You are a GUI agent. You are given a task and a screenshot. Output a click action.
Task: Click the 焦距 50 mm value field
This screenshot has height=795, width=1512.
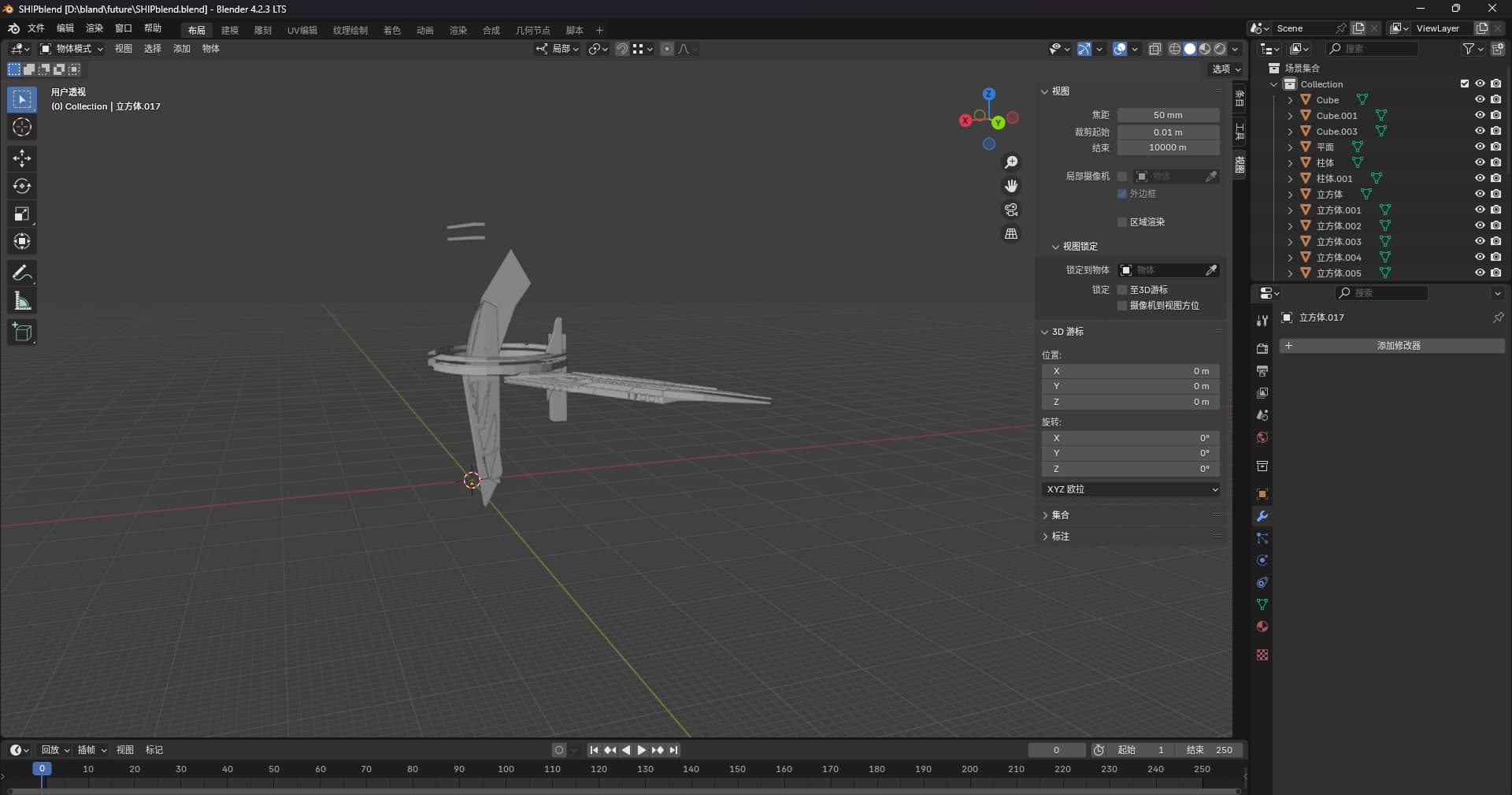point(1168,115)
